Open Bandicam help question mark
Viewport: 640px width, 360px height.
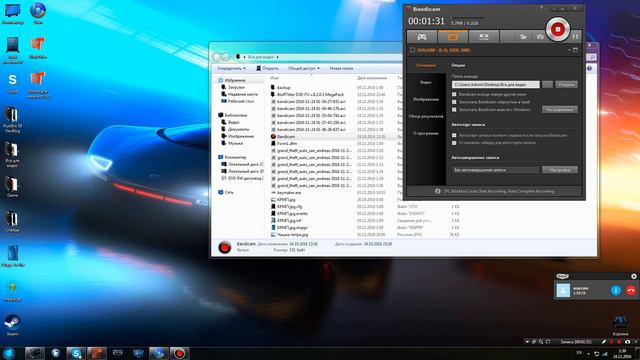pyautogui.click(x=541, y=8)
